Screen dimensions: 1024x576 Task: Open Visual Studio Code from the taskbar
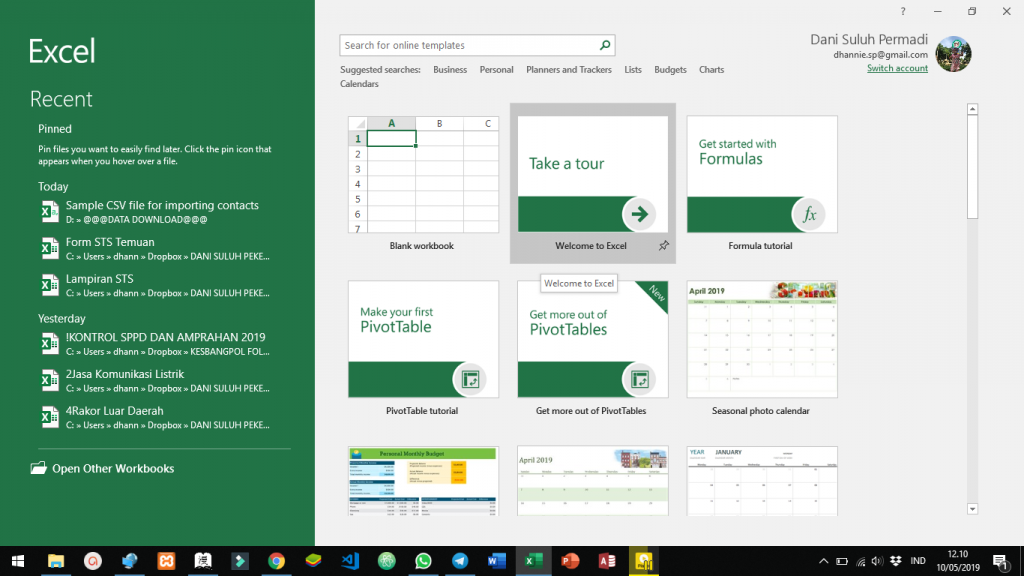click(349, 561)
